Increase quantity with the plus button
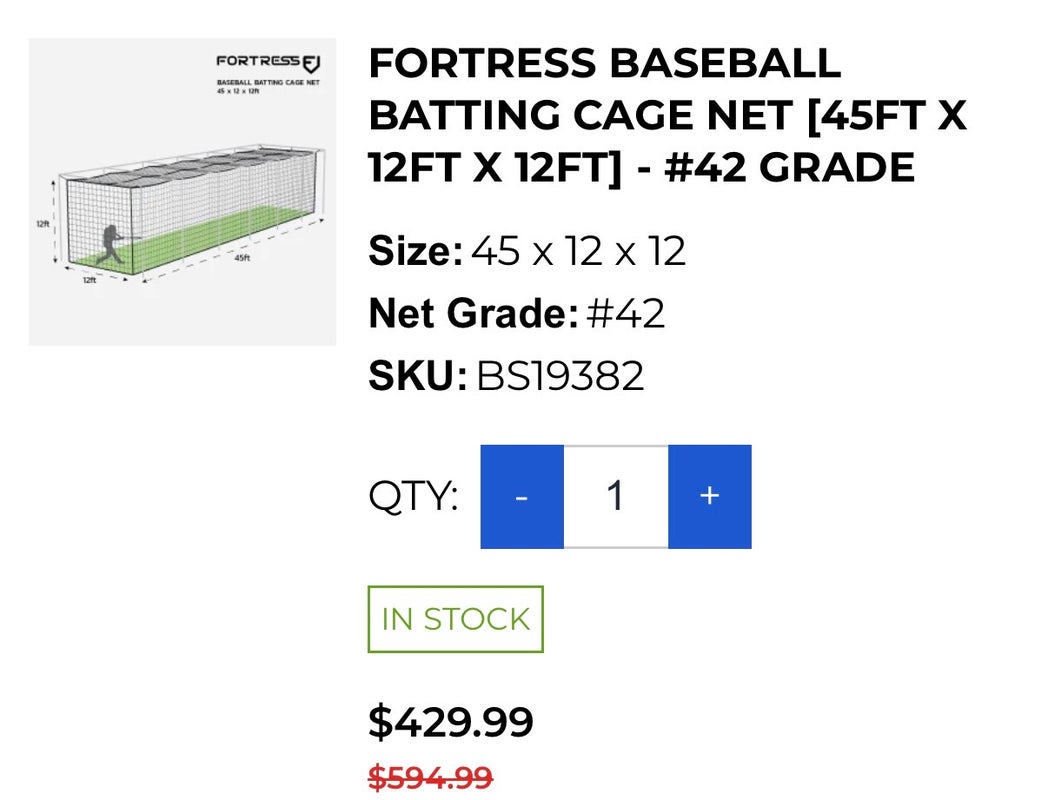 coord(709,497)
